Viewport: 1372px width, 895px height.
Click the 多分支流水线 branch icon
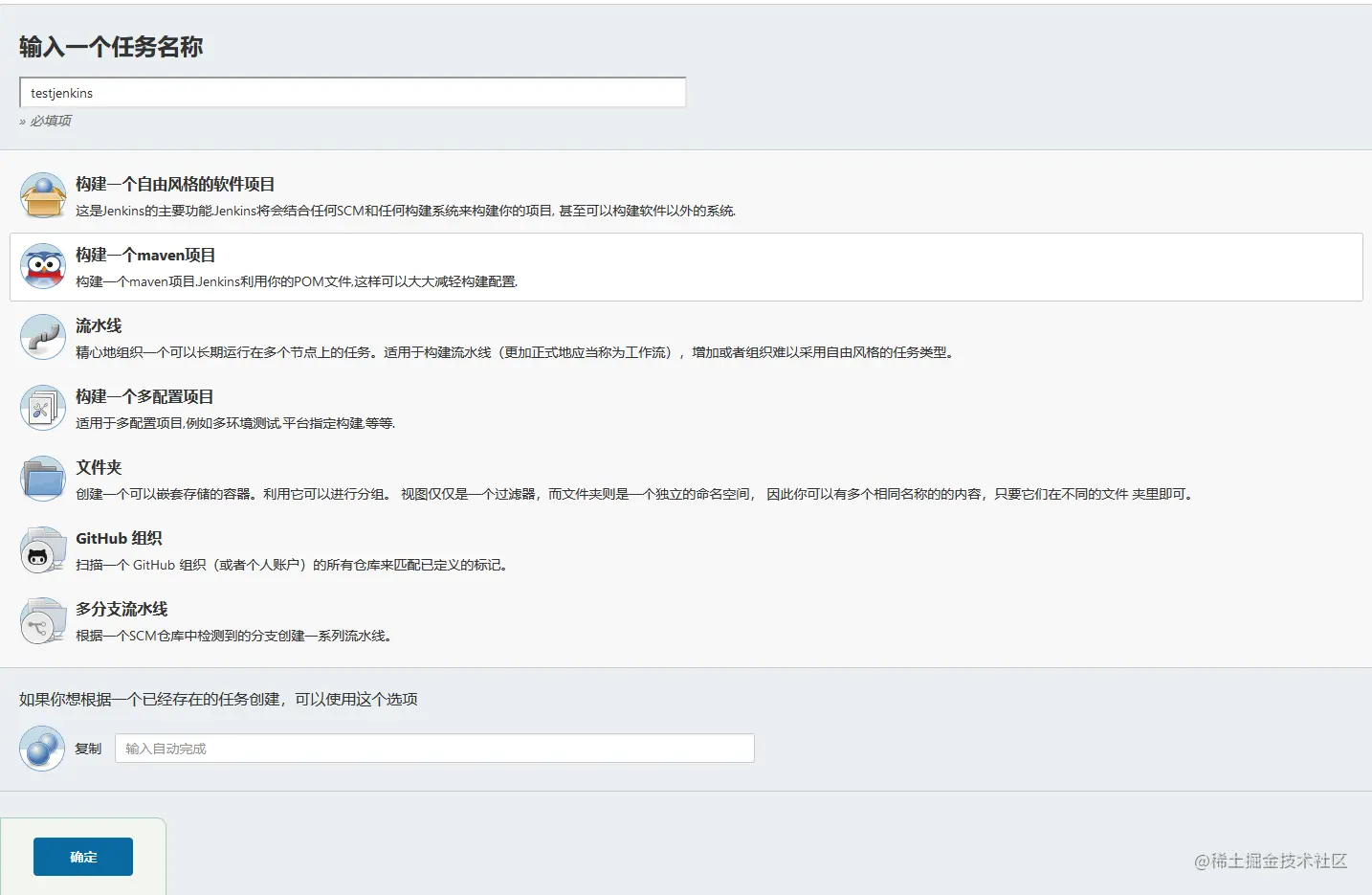coord(43,621)
